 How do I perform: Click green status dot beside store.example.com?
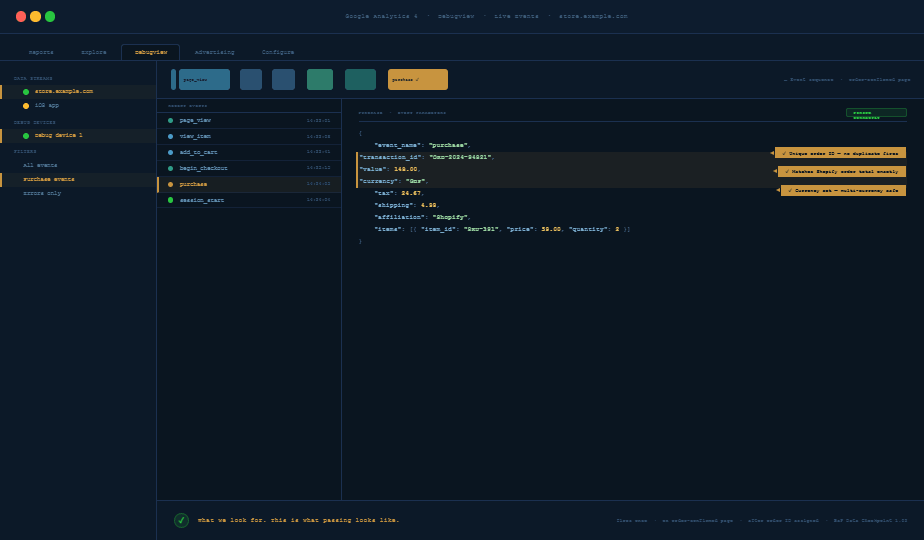[26, 92]
